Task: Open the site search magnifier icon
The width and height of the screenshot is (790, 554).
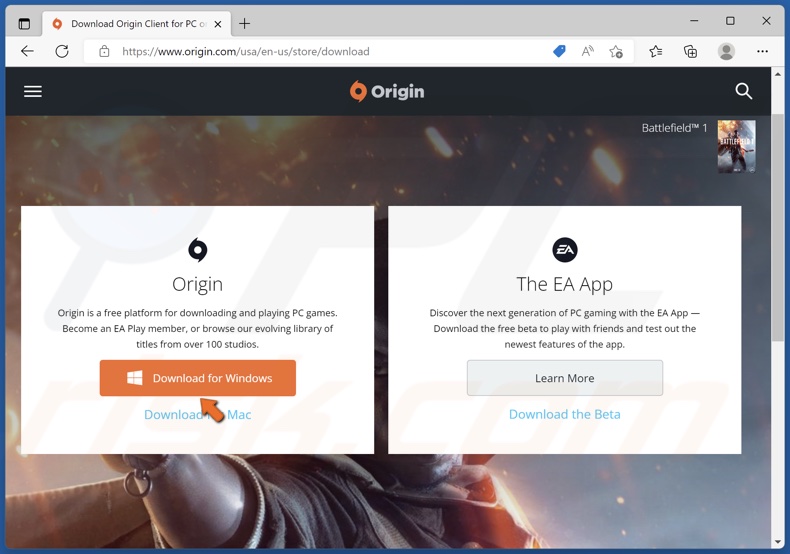Action: coord(744,91)
